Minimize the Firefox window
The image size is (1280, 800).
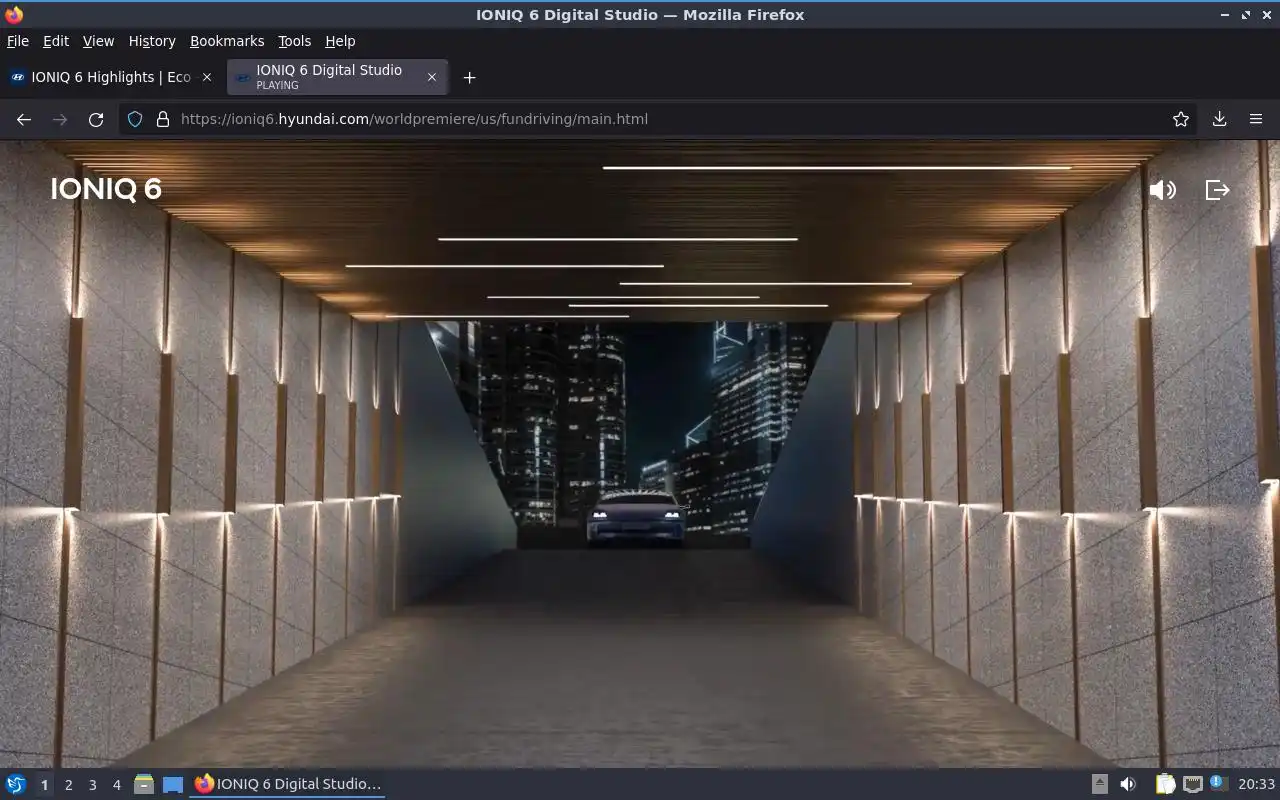(1226, 15)
